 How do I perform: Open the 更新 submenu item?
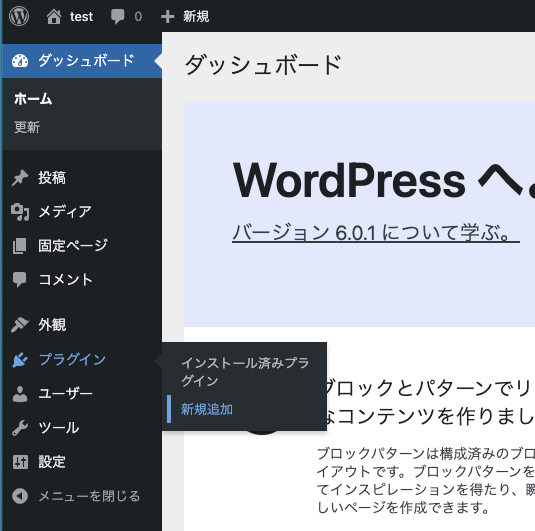[x=27, y=127]
